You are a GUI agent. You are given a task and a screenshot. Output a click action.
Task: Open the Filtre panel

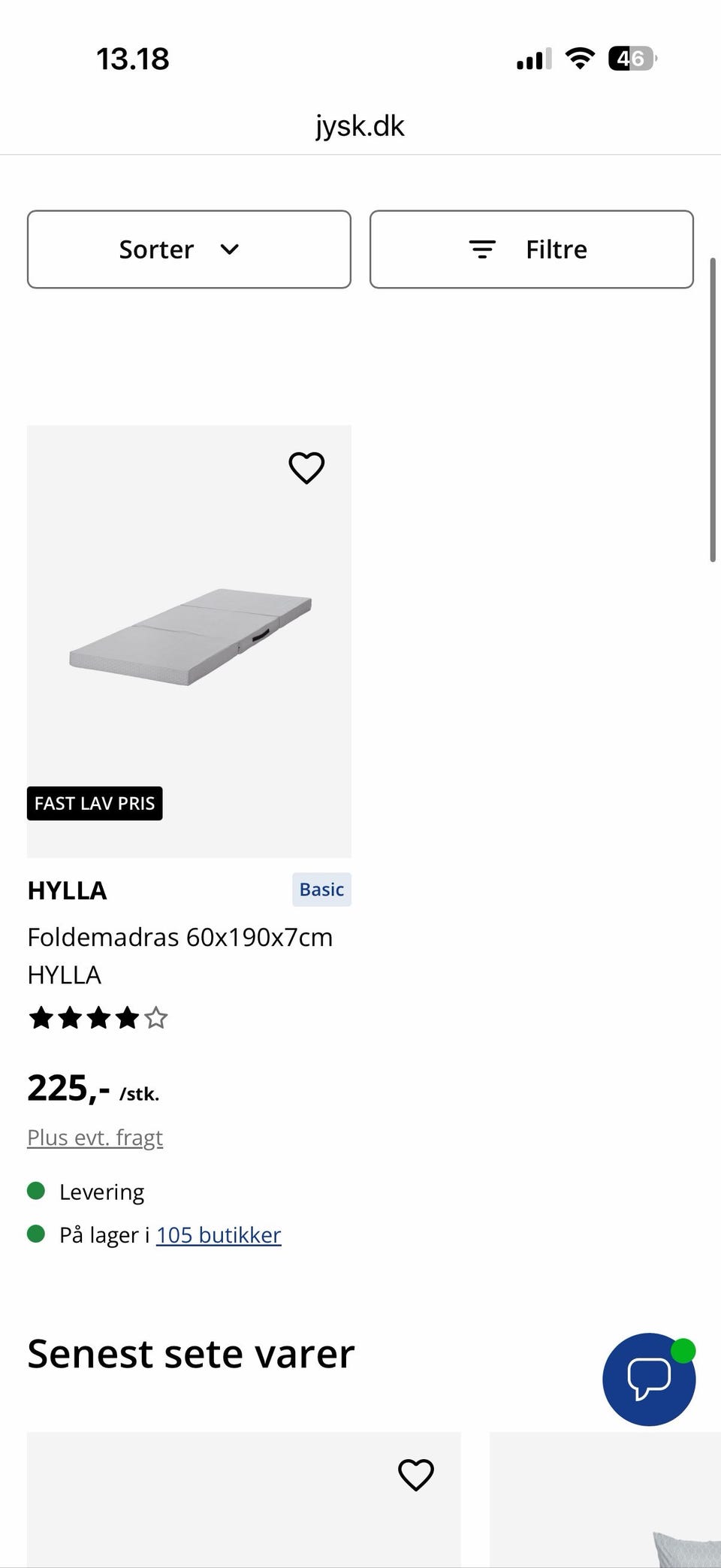532,249
